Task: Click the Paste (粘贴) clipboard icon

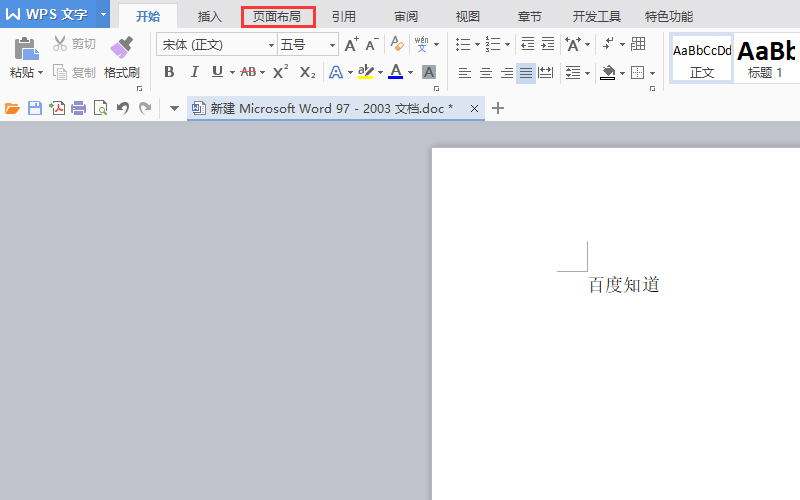Action: coord(26,48)
